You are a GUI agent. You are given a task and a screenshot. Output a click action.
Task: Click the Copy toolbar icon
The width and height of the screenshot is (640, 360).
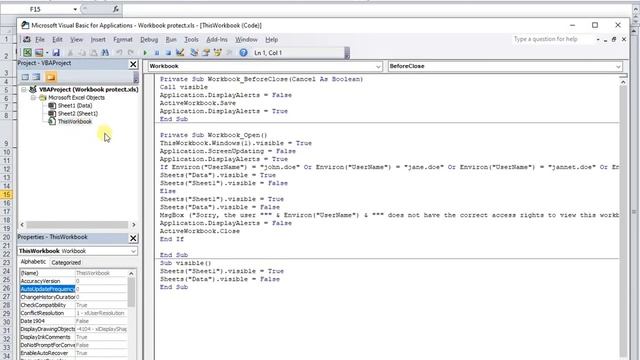(x=82, y=53)
